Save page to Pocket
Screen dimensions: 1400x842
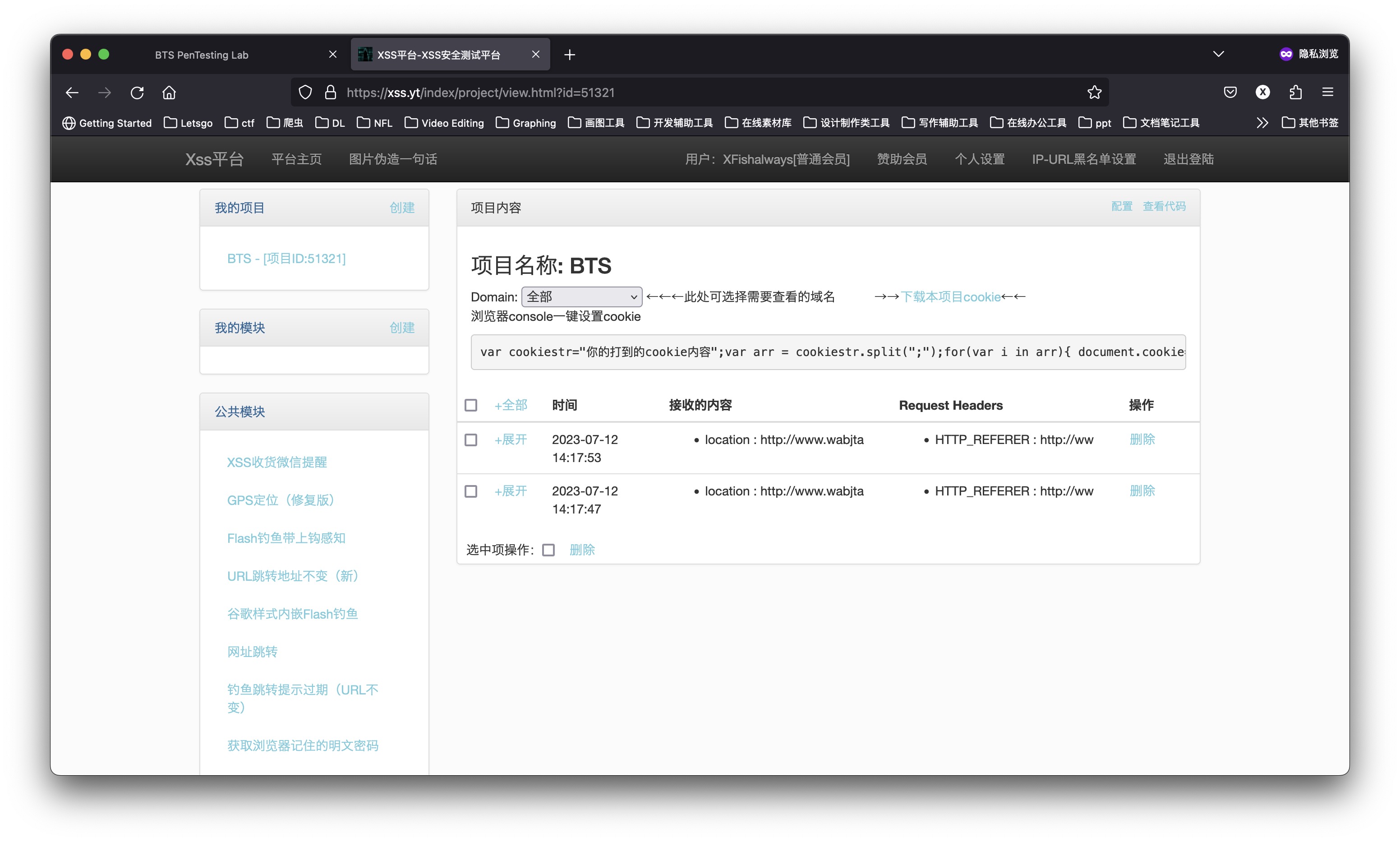coord(1230,92)
